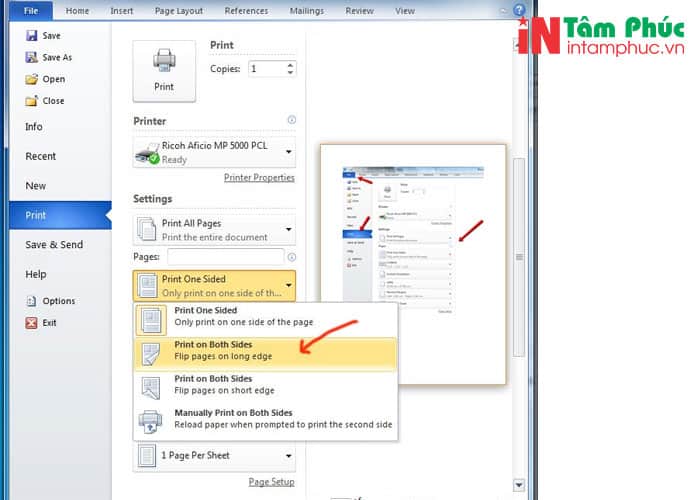700x500 pixels.
Task: Open the Page Layout tab
Action: pyautogui.click(x=179, y=11)
